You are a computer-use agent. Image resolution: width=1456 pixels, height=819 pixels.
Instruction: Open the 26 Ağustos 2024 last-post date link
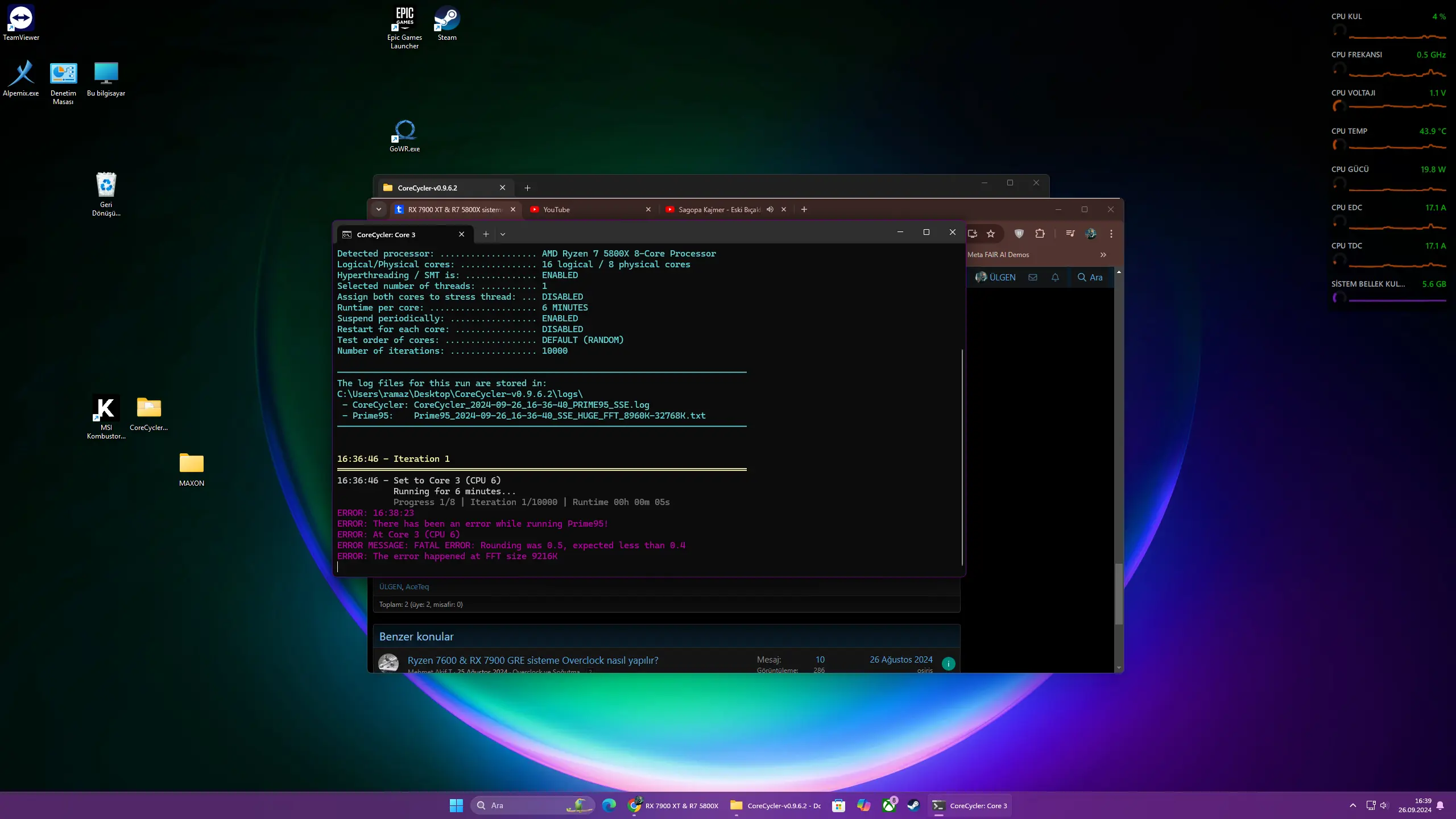(901, 660)
